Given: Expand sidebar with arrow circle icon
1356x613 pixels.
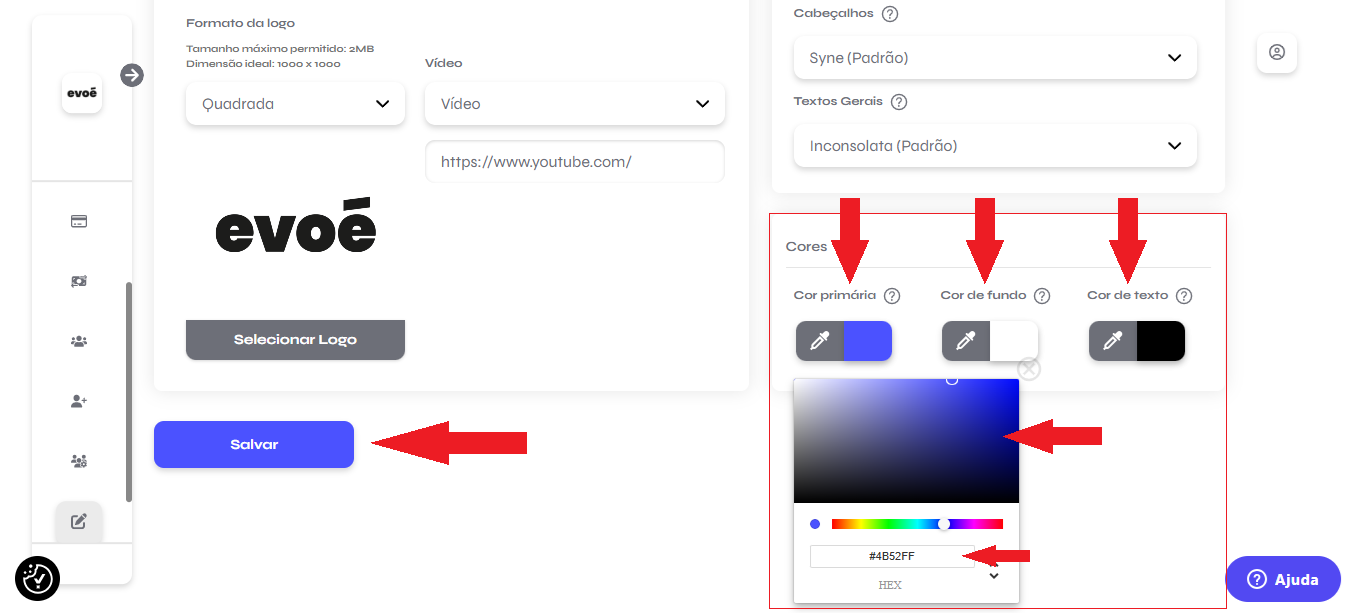Looking at the screenshot, I should click(132, 75).
